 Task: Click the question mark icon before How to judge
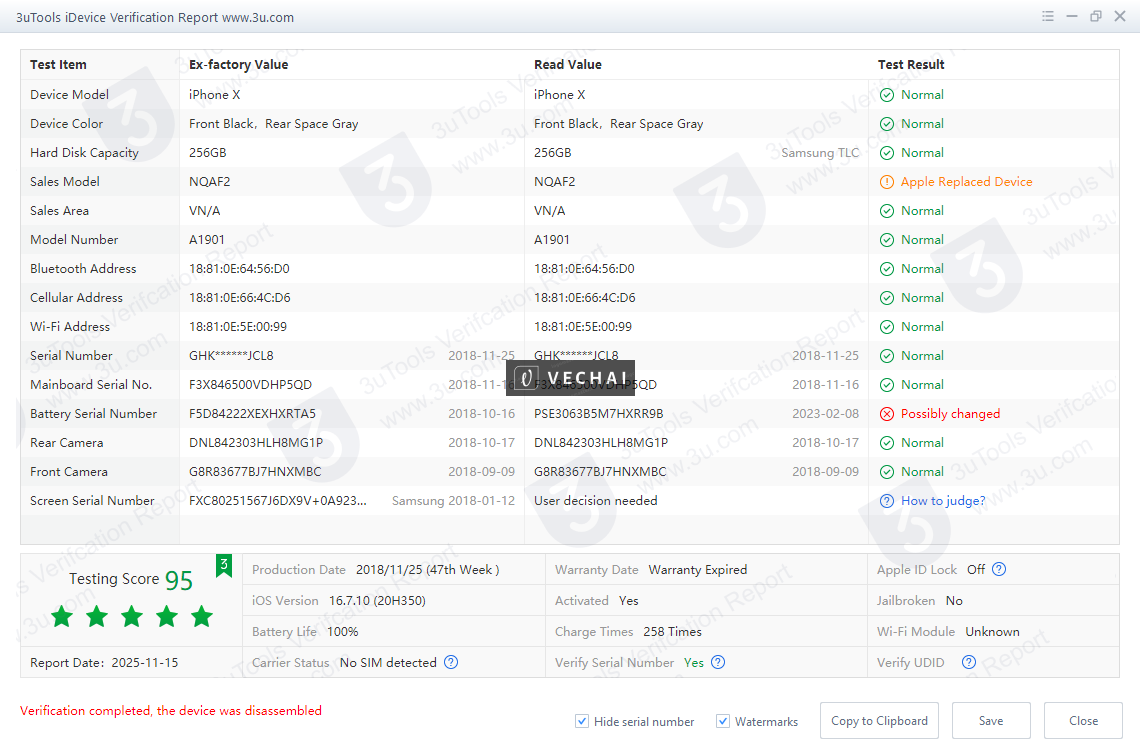pyautogui.click(x=887, y=500)
